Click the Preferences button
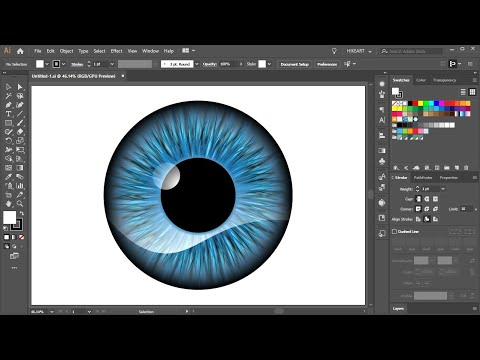Image resolution: width=480 pixels, height=360 pixels. tap(327, 64)
